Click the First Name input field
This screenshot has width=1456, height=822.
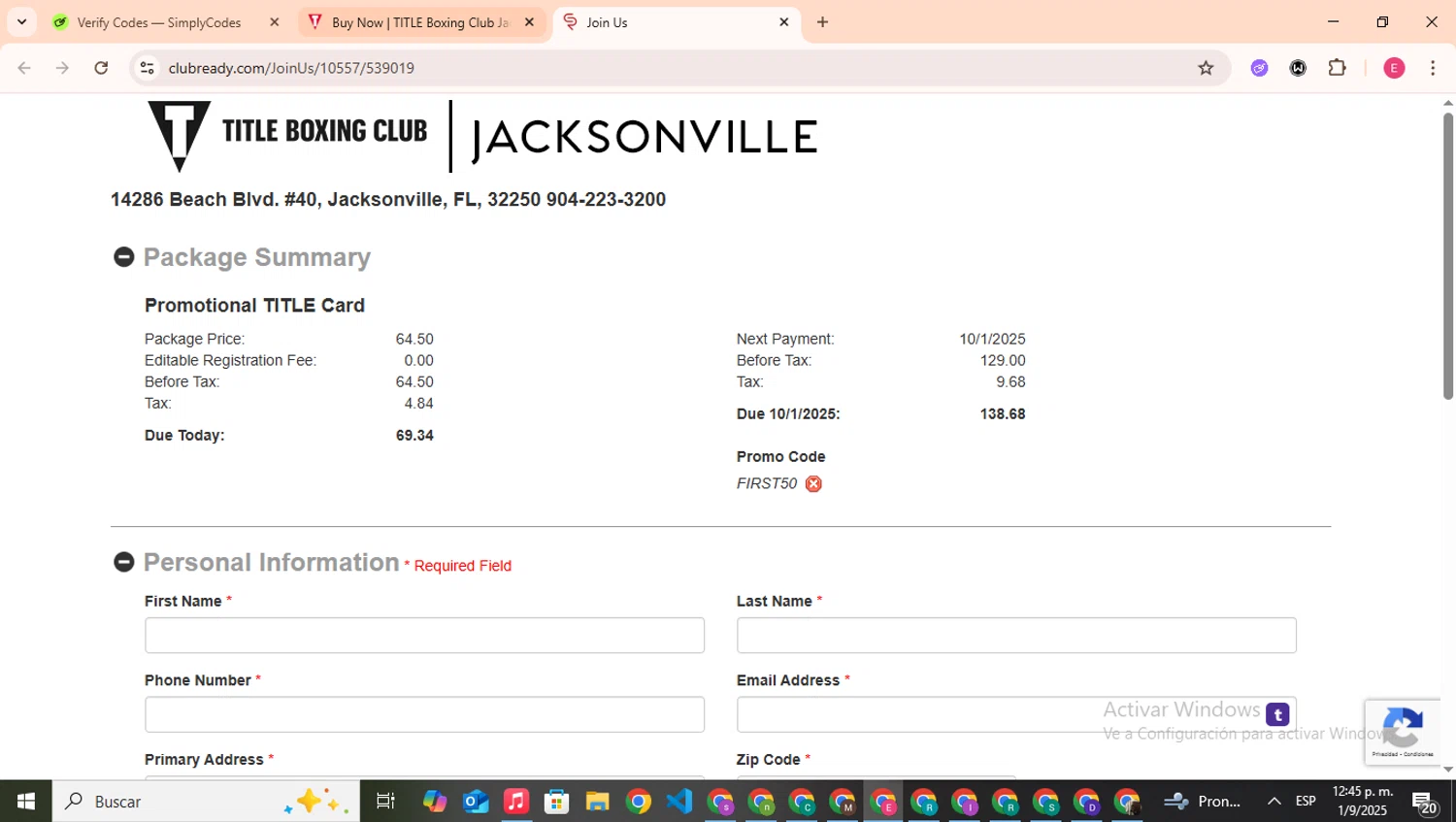[x=424, y=635]
